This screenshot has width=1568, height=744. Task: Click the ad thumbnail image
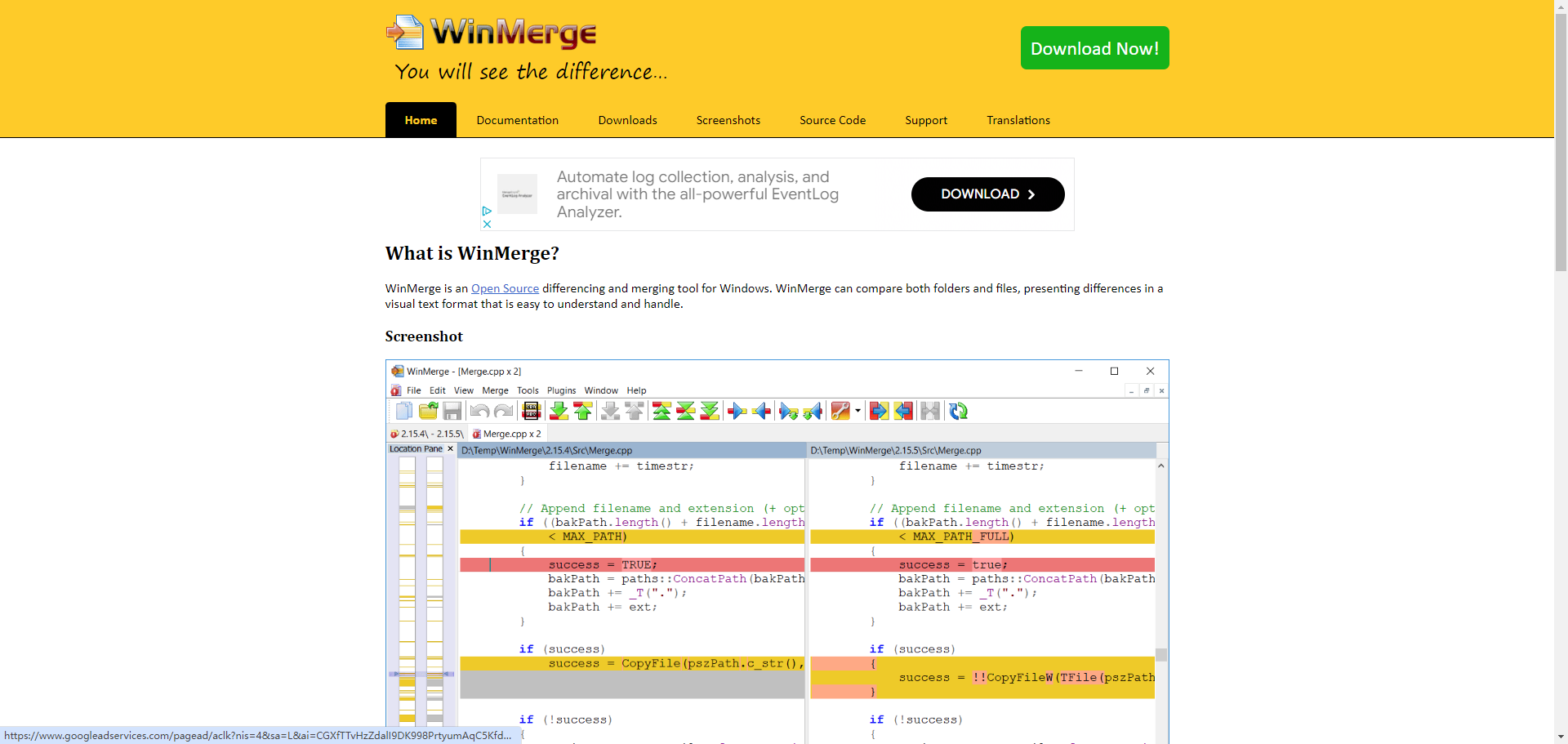[x=517, y=194]
